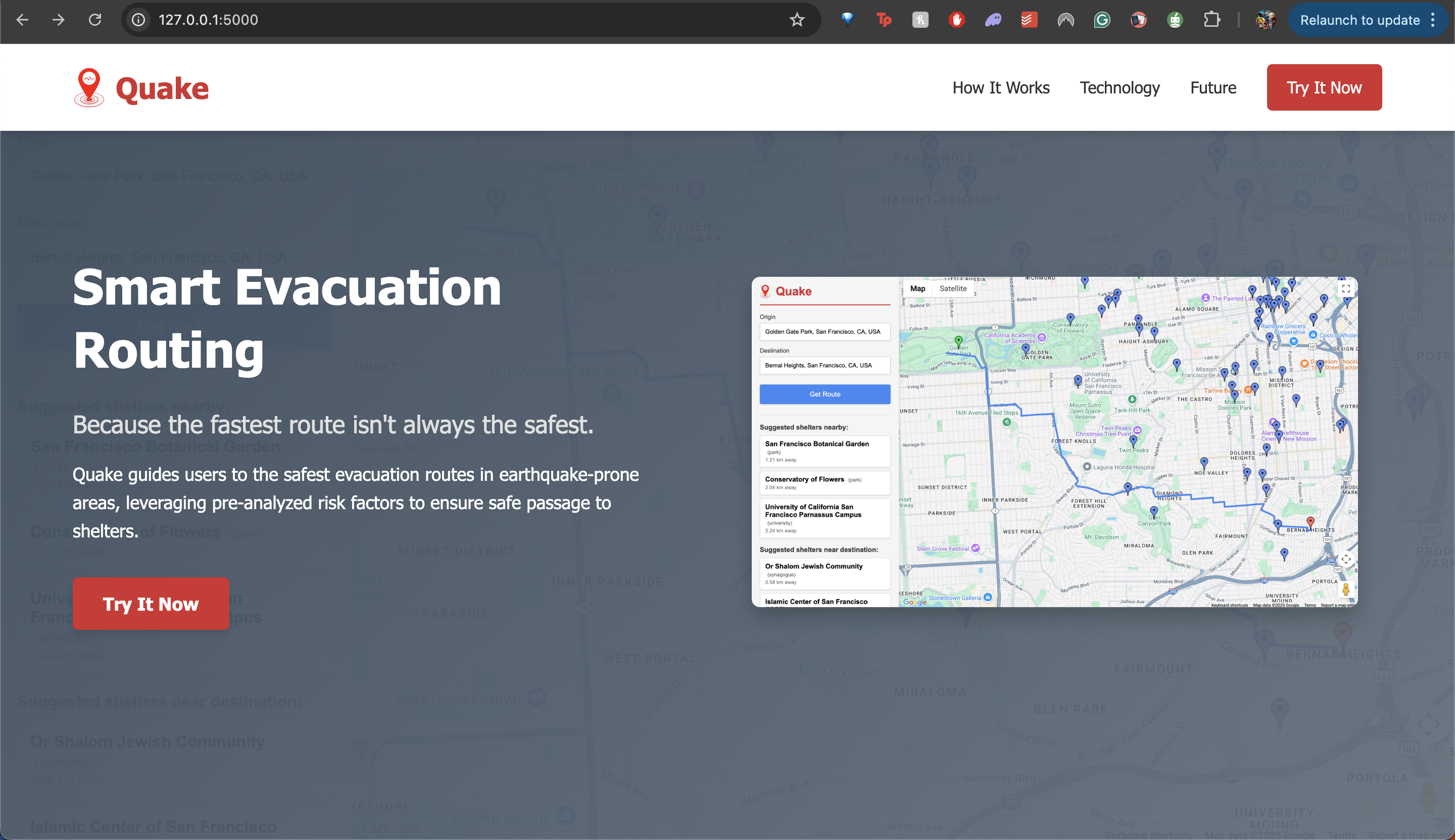Open the Chrome profile avatar
The image size is (1455, 840).
pyautogui.click(x=1266, y=20)
